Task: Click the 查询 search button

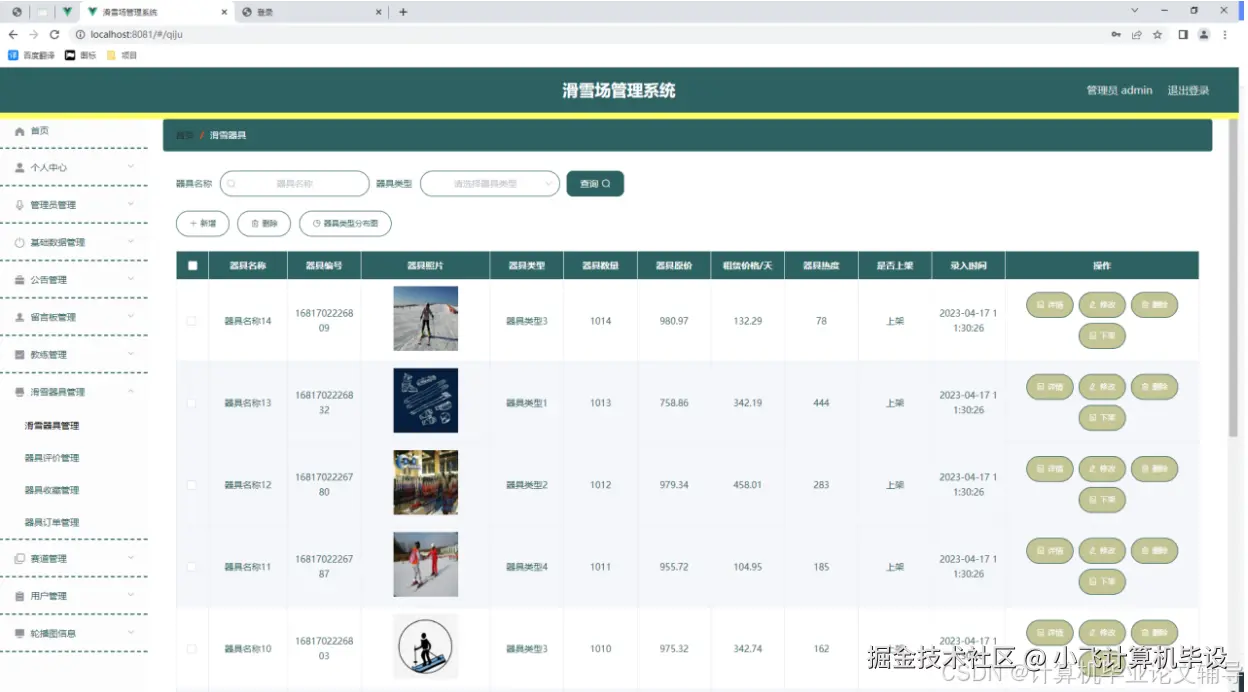Action: pos(595,184)
